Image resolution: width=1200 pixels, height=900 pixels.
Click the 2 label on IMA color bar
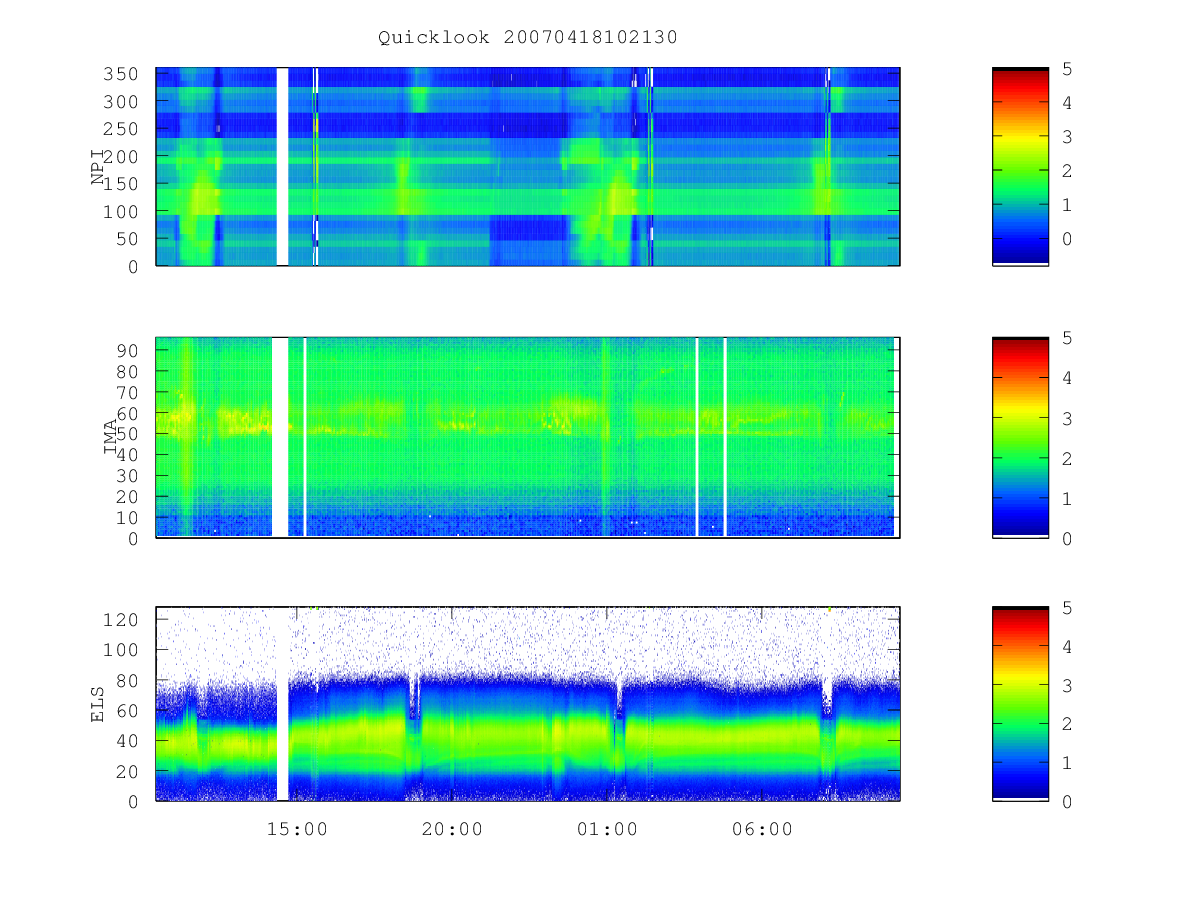(x=1067, y=458)
